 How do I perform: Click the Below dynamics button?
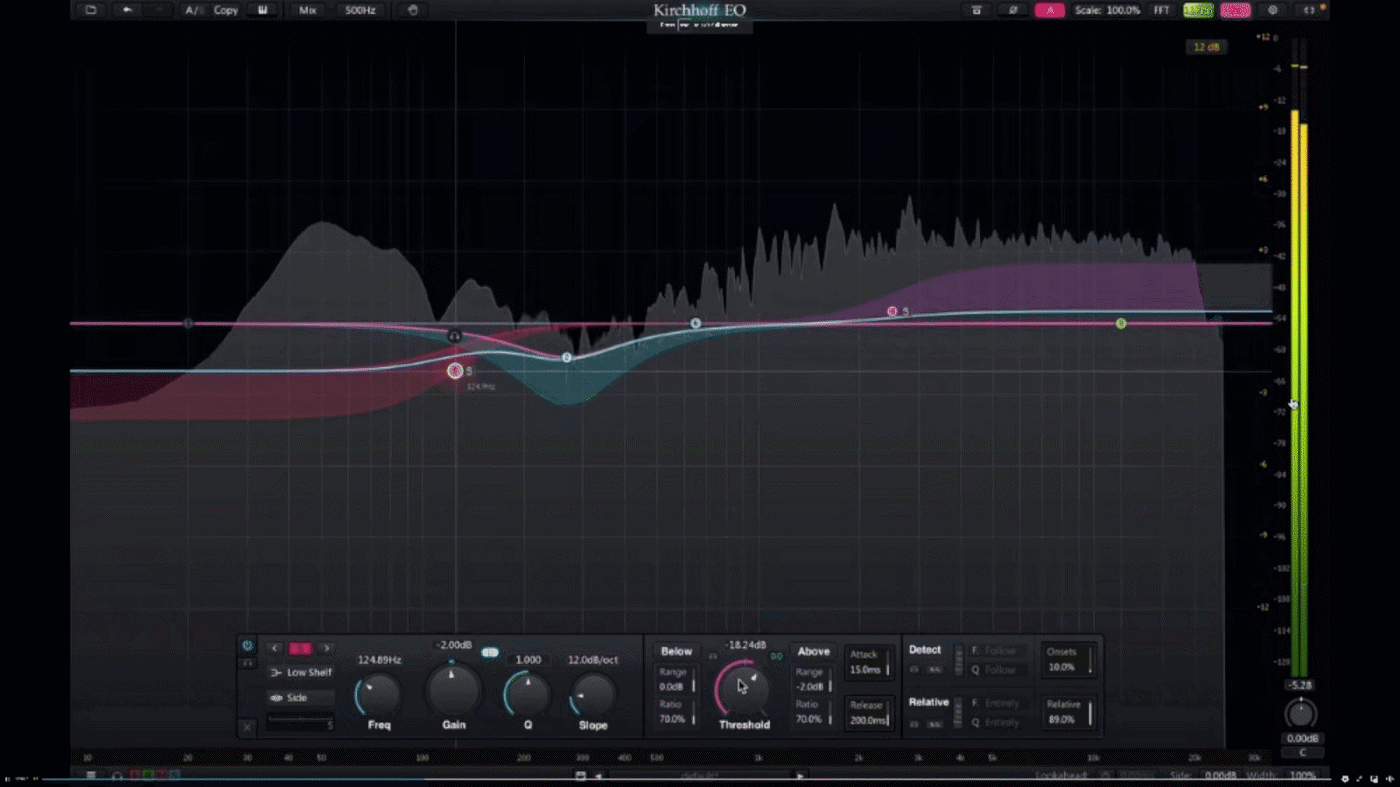(676, 651)
